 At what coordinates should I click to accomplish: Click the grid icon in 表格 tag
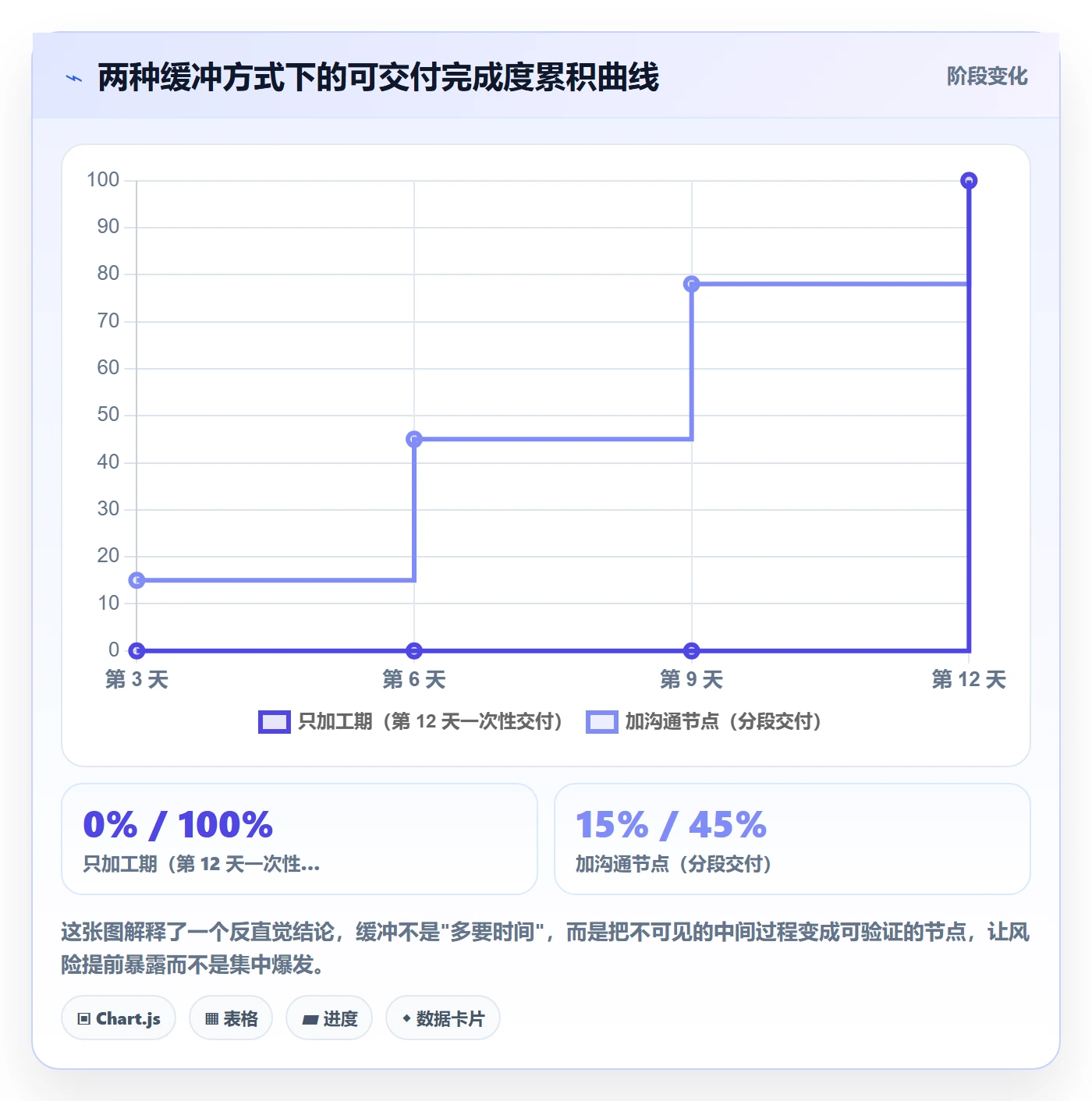pos(211,1019)
